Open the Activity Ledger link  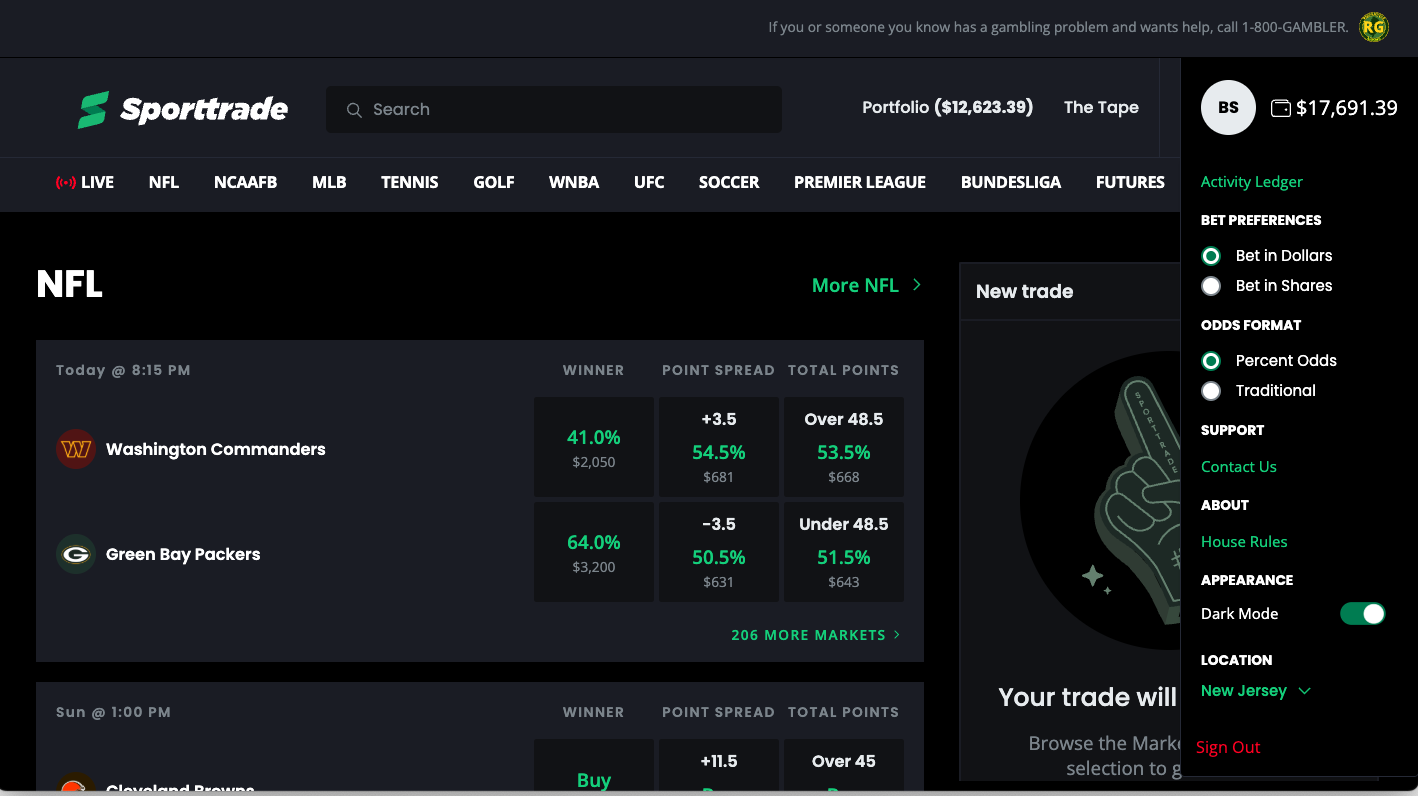[1252, 182]
